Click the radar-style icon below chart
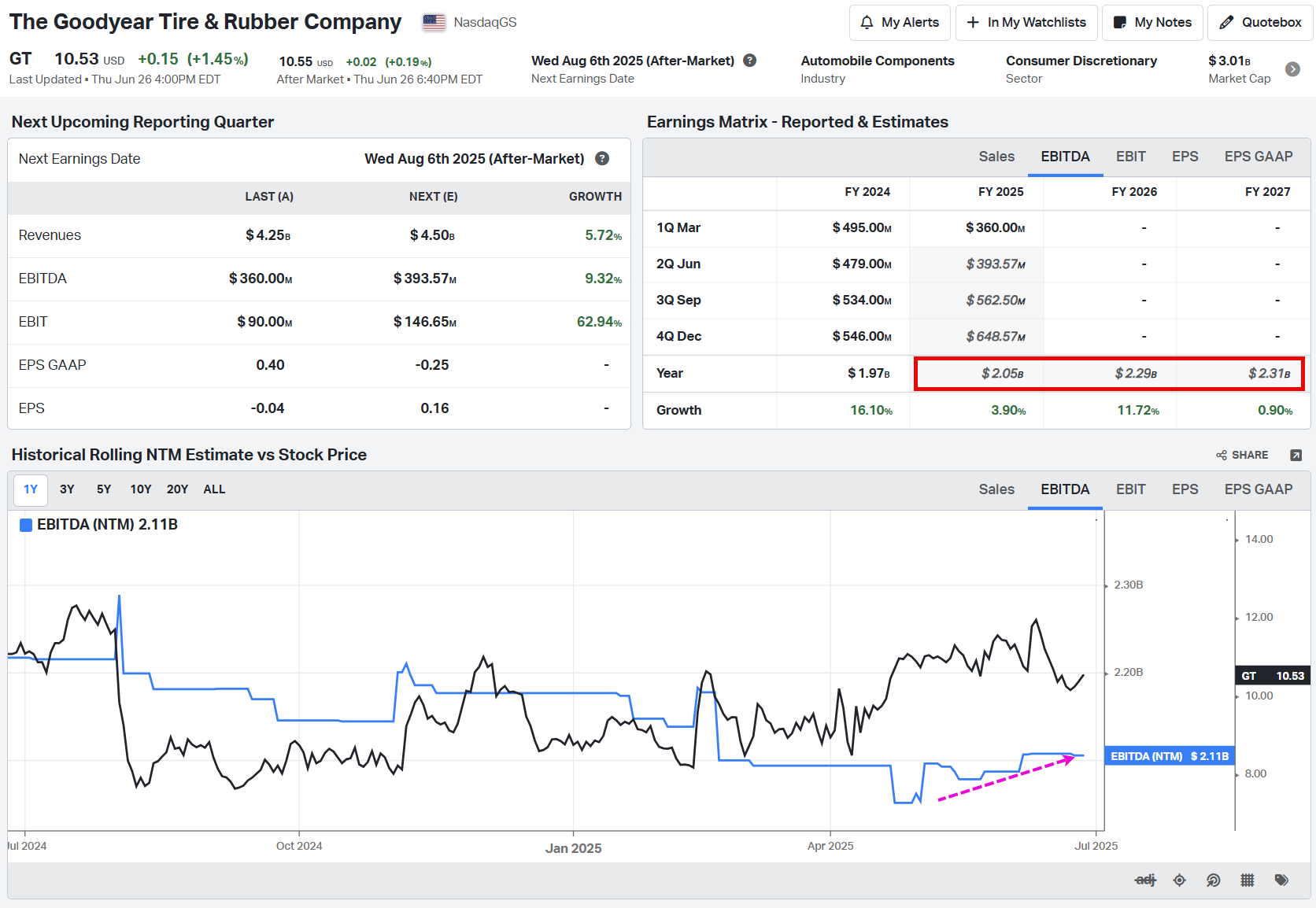Viewport: 1316px width, 908px height. (1214, 880)
